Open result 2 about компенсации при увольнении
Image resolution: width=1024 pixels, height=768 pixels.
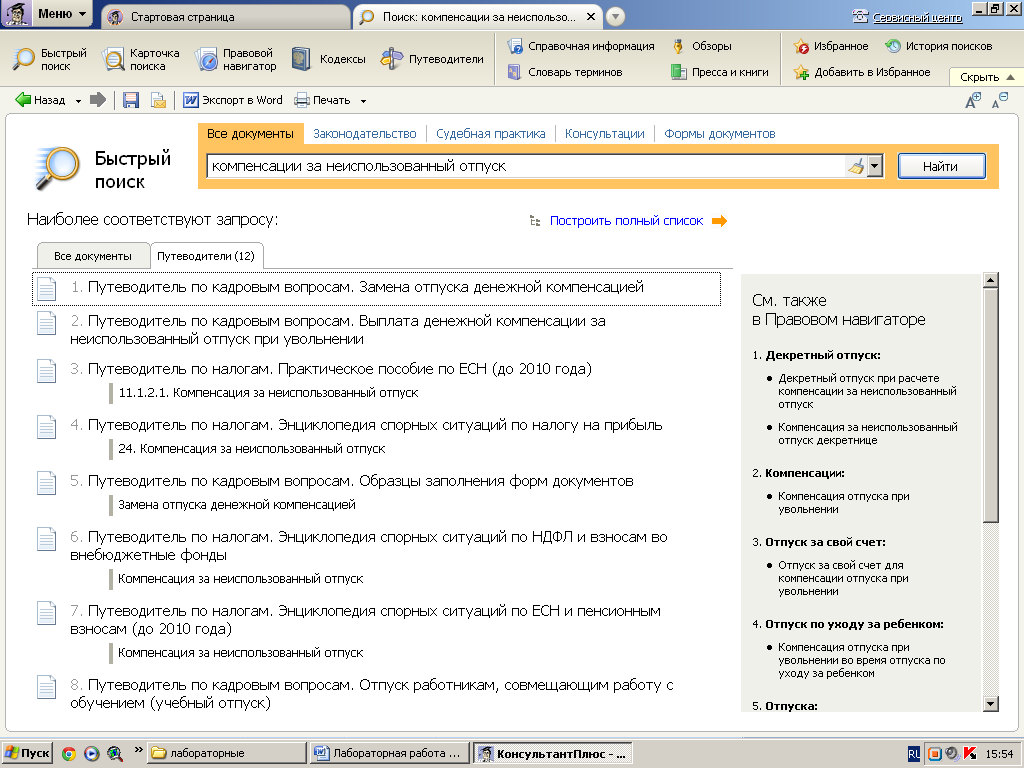[x=338, y=330]
